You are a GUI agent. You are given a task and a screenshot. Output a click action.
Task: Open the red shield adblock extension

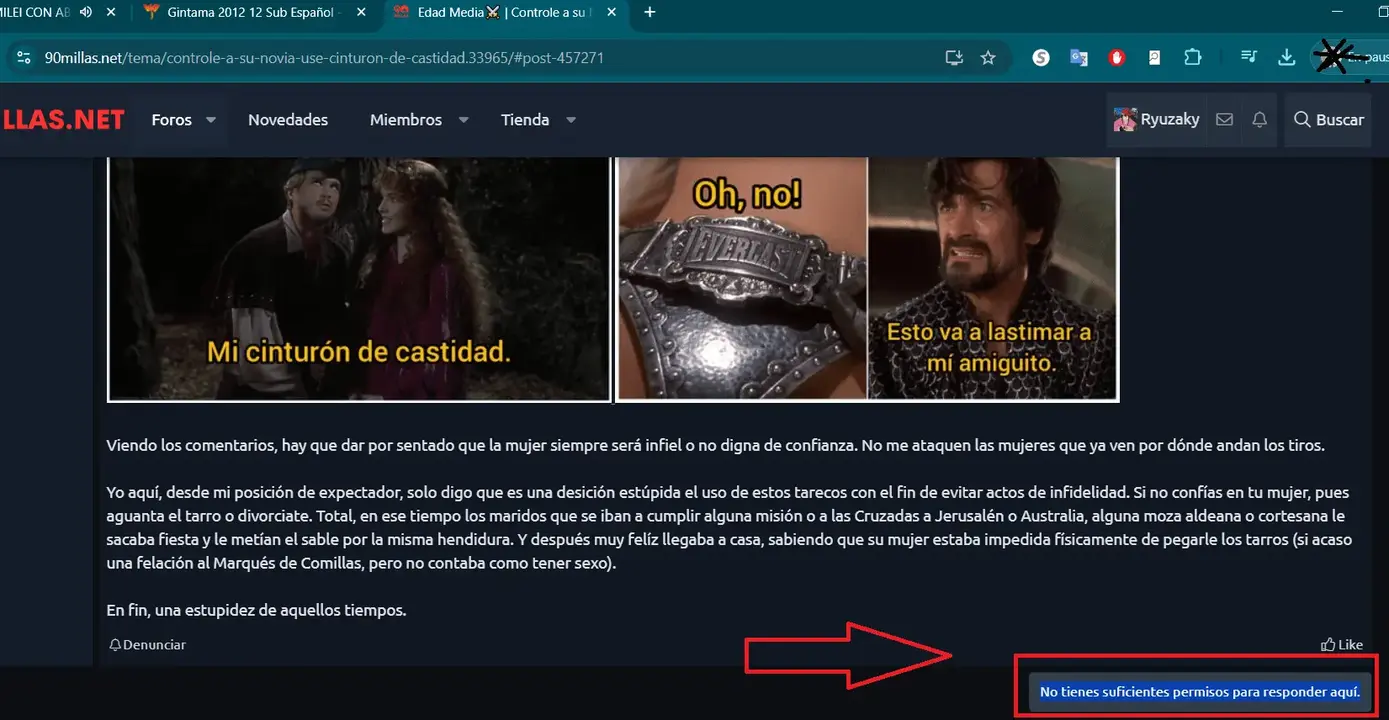click(1116, 58)
